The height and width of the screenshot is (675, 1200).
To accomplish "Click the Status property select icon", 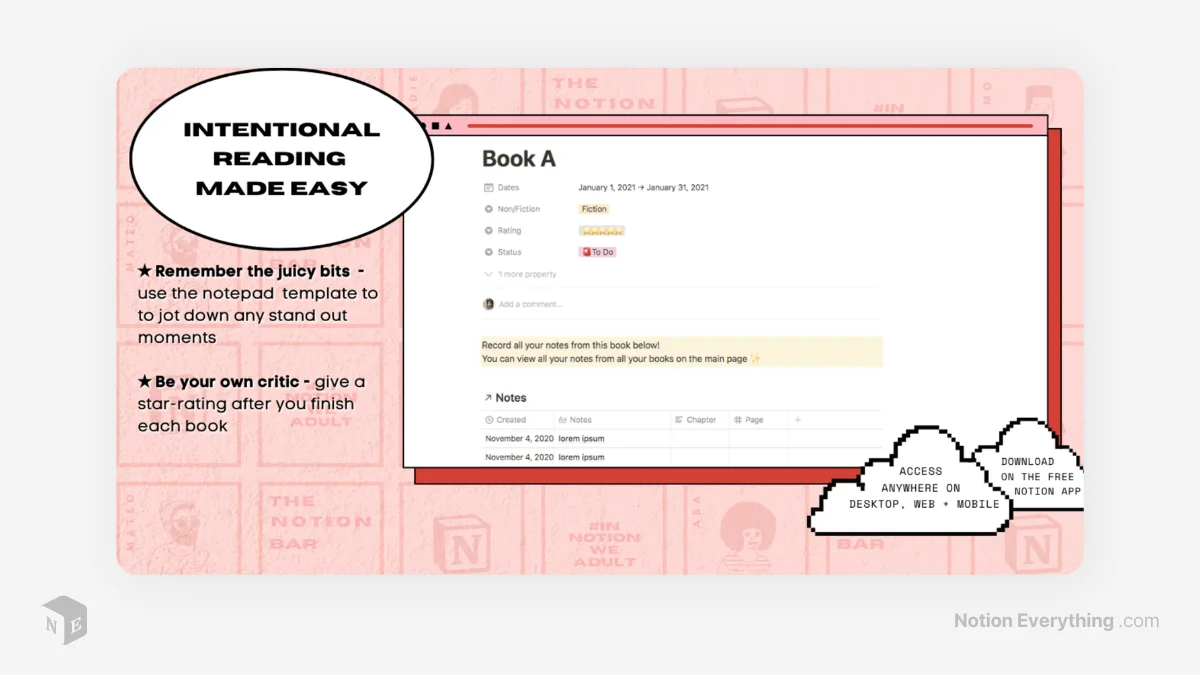I will [489, 251].
